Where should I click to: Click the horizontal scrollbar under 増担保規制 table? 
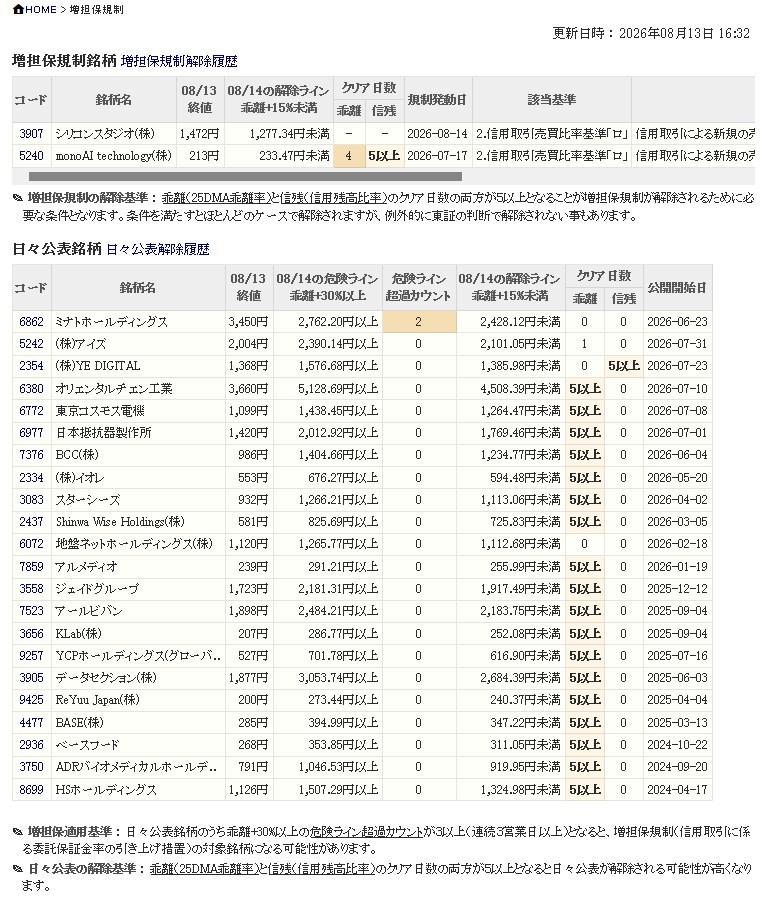pos(245,176)
